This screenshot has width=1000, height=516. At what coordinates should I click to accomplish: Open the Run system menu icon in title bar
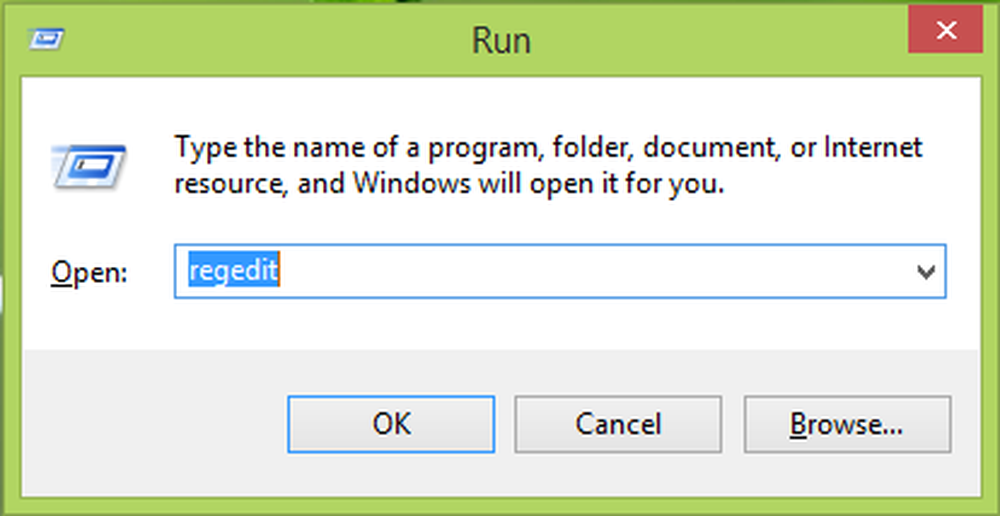click(46, 40)
